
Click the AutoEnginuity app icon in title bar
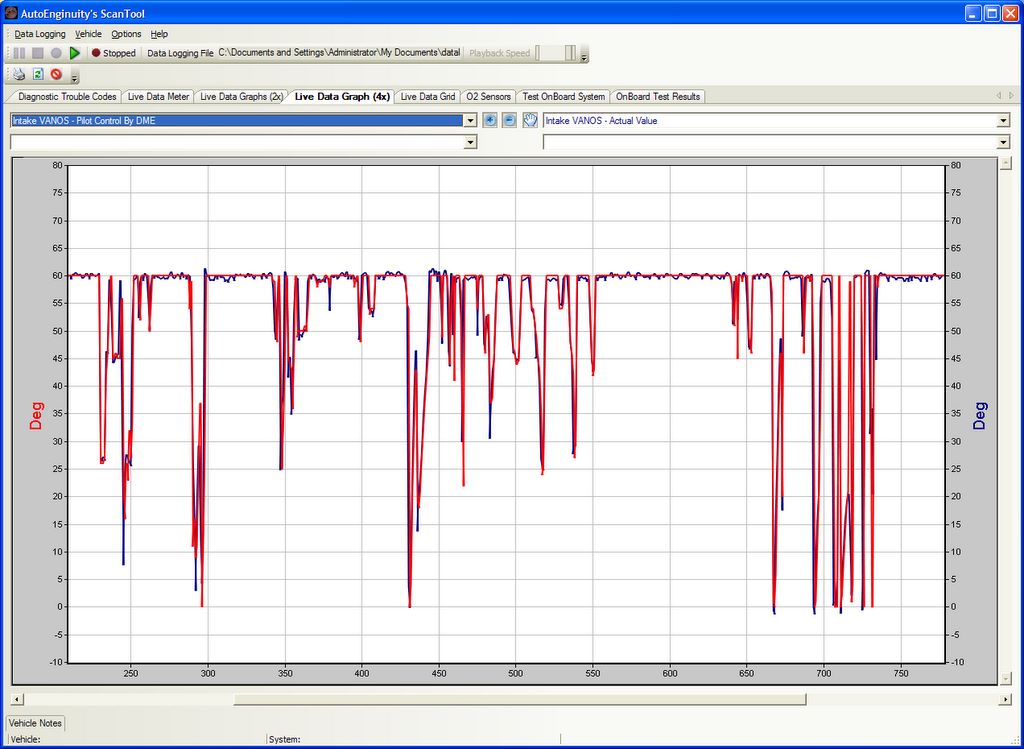point(10,12)
